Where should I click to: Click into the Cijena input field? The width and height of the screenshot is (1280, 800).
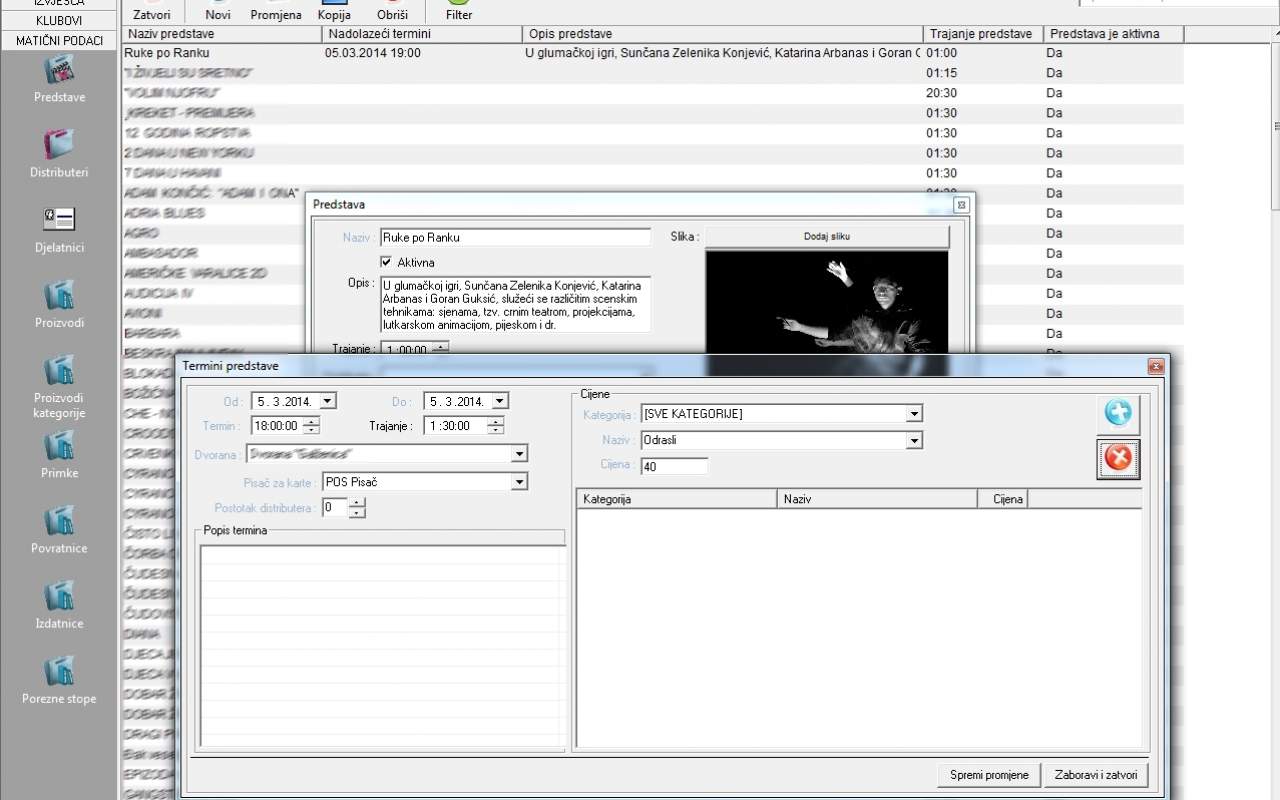tap(674, 466)
